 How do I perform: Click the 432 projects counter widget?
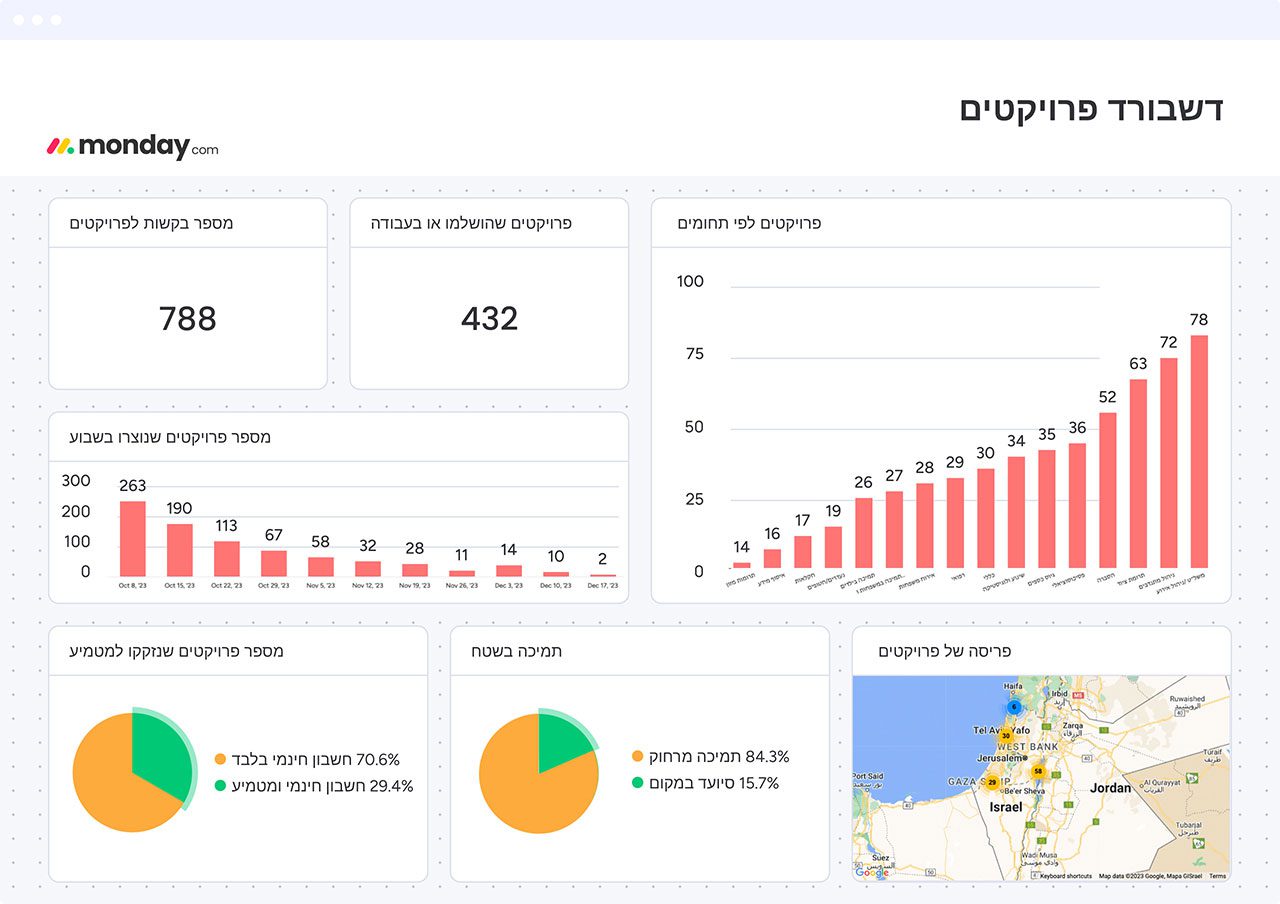489,319
